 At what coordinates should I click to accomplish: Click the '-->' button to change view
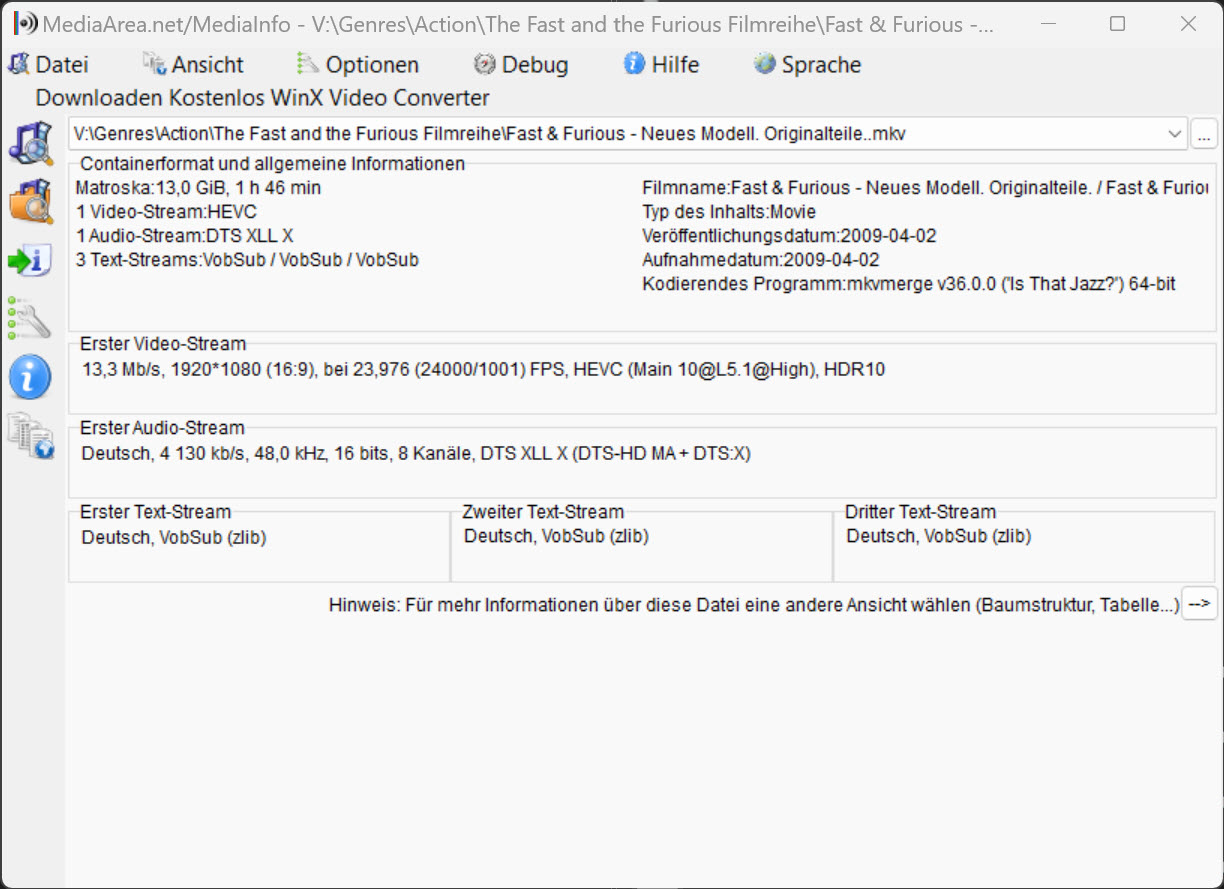(x=1199, y=604)
